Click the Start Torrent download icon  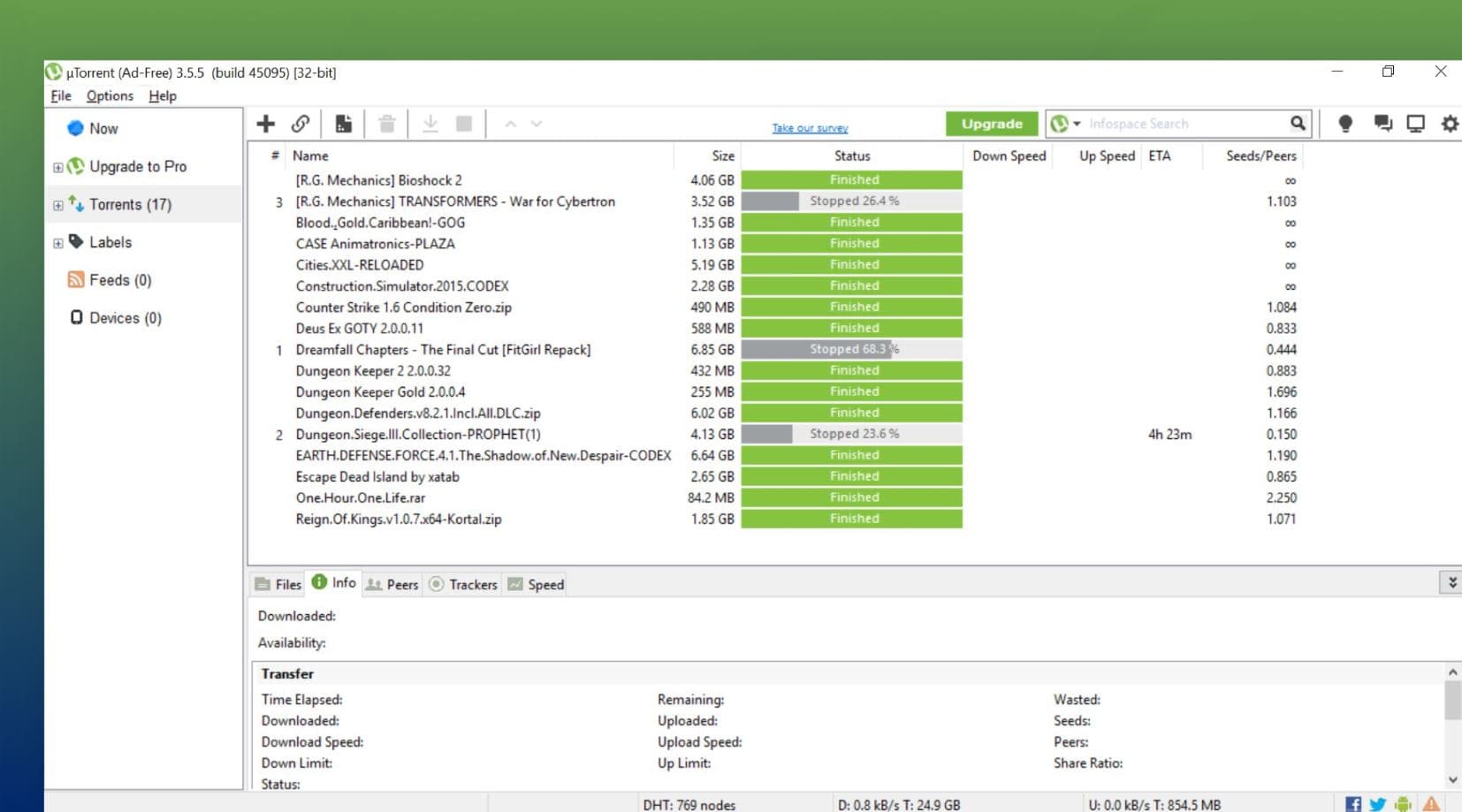(431, 124)
